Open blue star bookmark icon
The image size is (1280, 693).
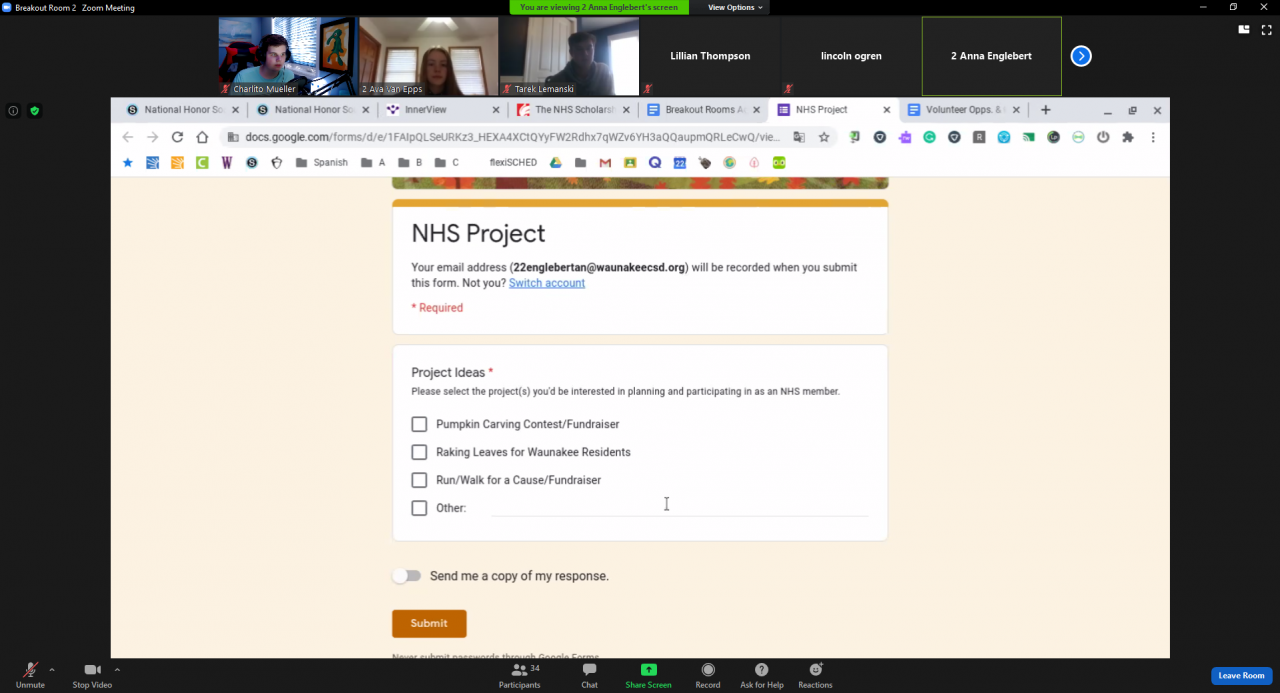(x=128, y=162)
